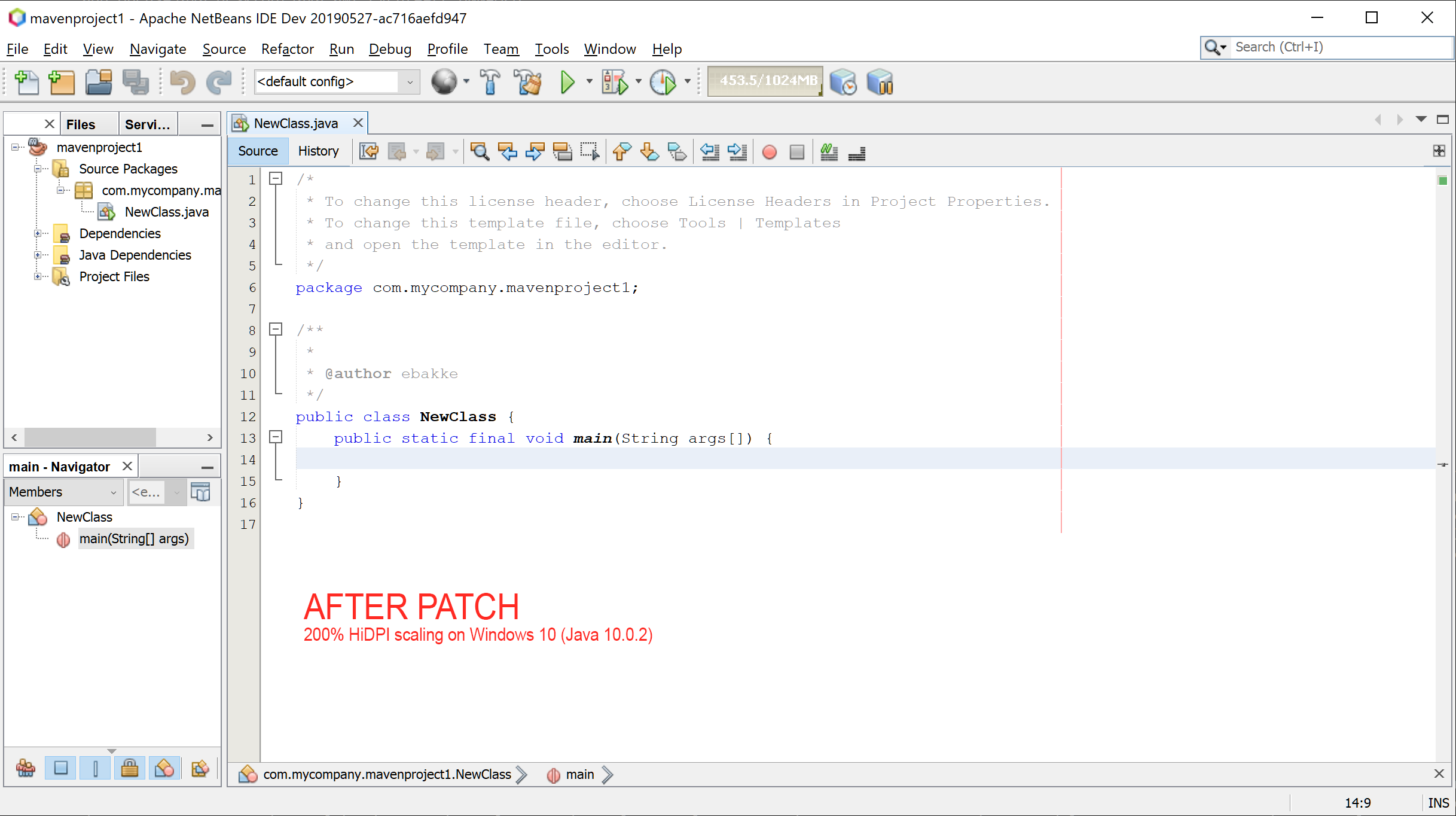1456x816 pixels.
Task: Toggle Rectangular Selection icon
Action: (x=590, y=151)
